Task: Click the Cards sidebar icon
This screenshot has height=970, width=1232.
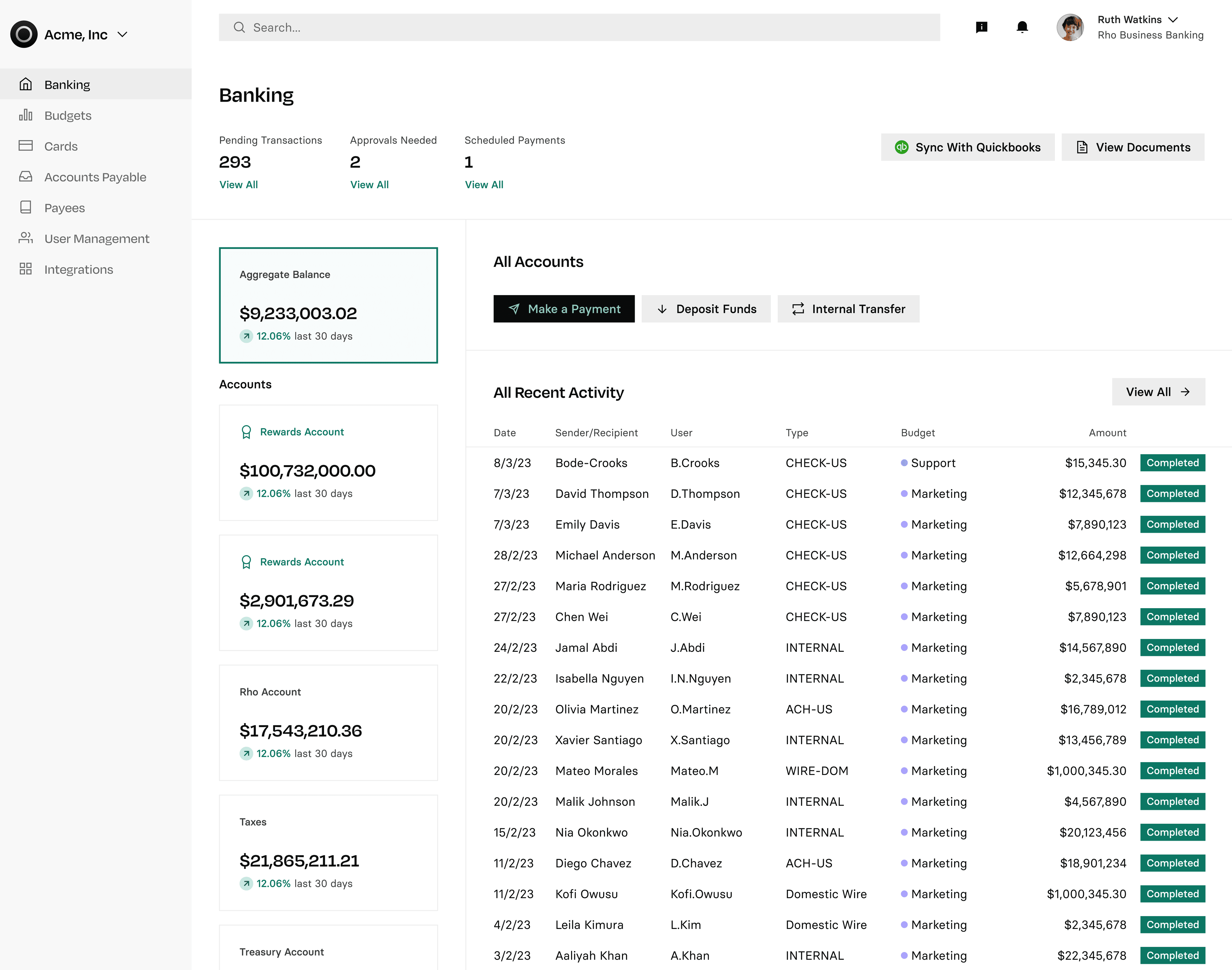Action: pos(26,146)
